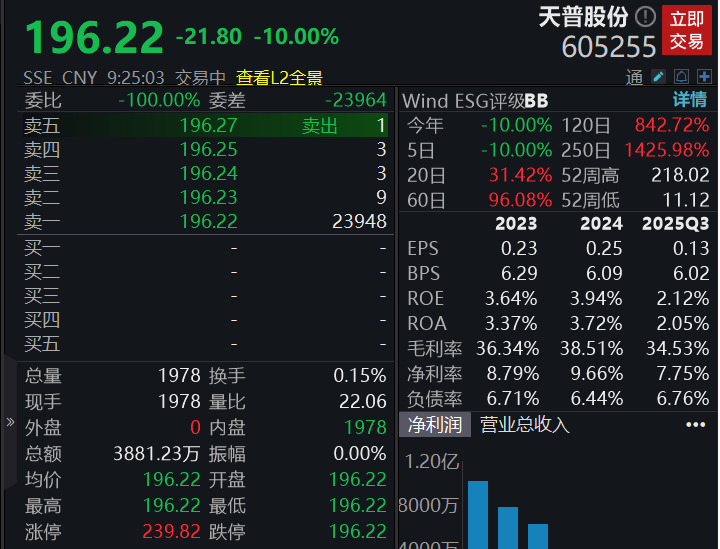
Task: Click ROA 2023 value 3.37%
Action: click(511, 323)
